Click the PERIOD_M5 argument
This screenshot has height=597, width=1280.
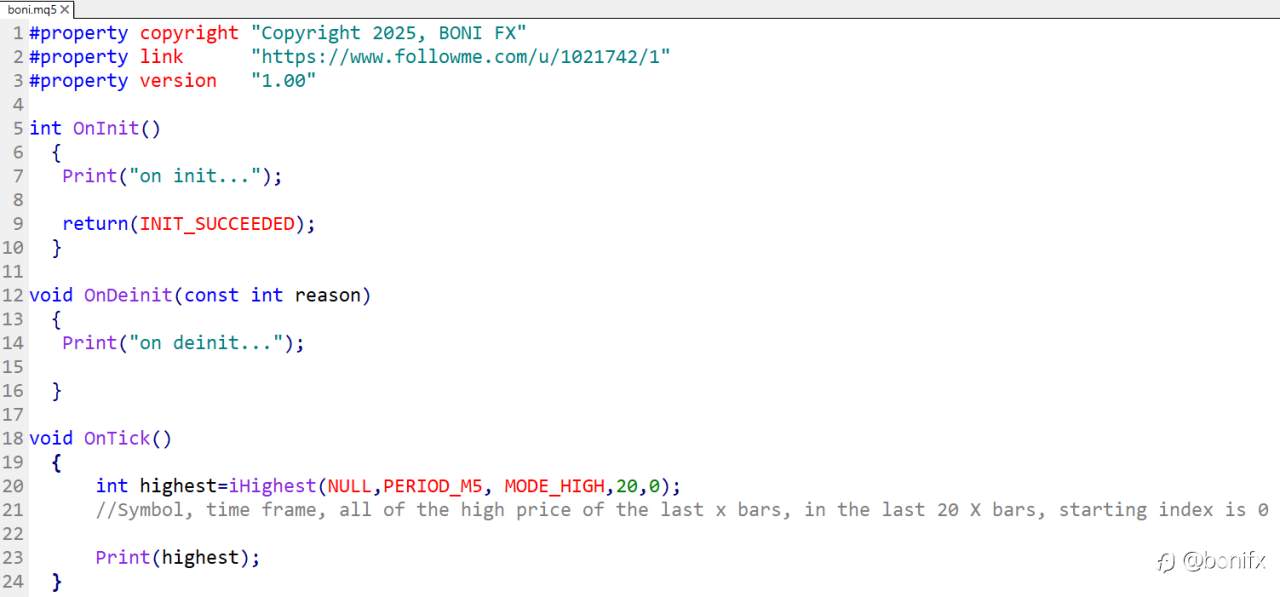432,486
